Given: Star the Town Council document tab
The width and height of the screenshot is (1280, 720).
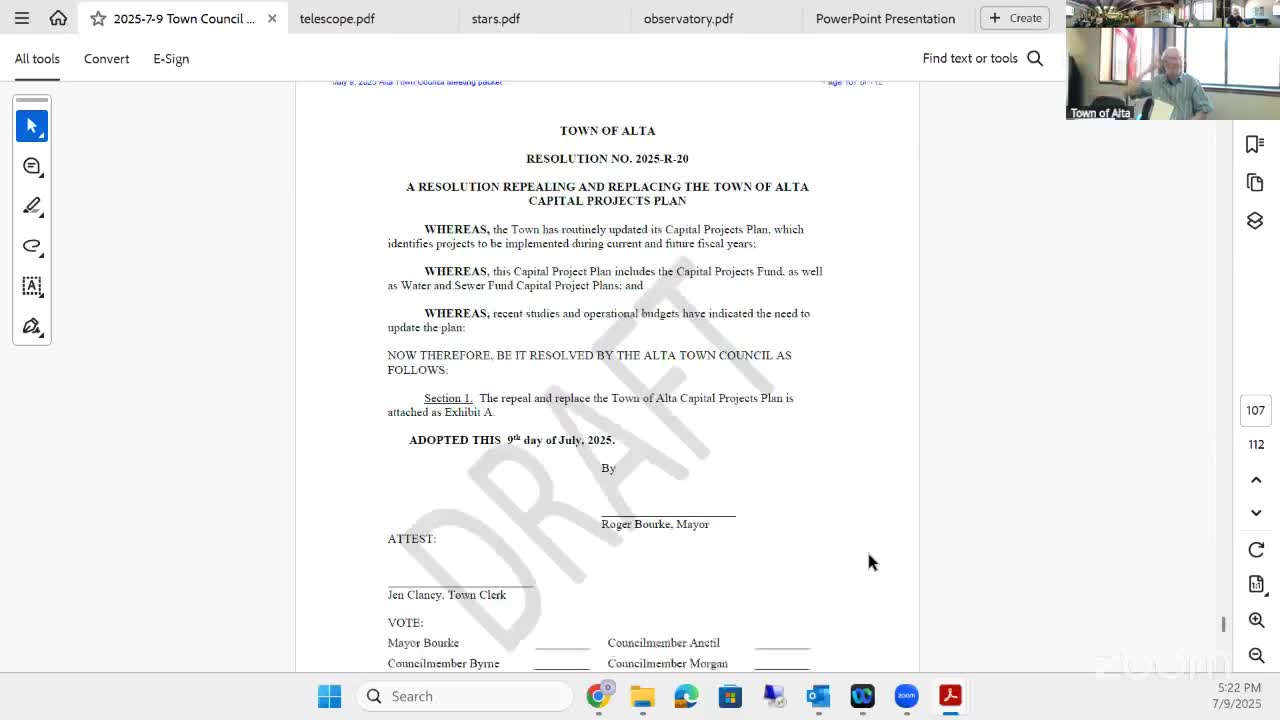Looking at the screenshot, I should click(98, 18).
